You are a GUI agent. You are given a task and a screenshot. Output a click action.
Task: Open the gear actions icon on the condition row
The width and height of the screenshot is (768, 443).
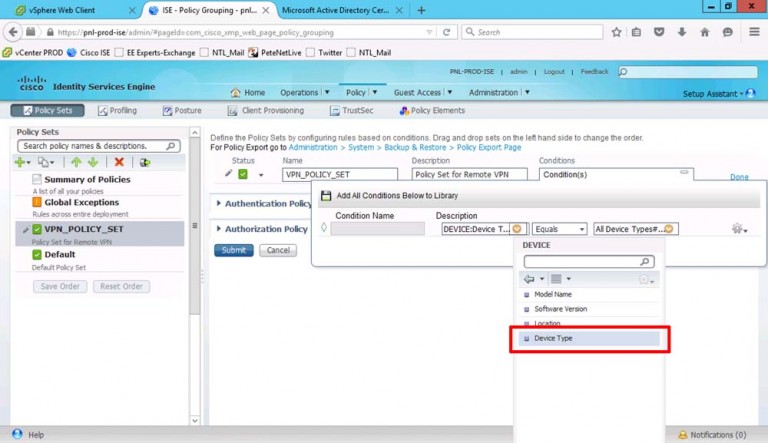737,228
